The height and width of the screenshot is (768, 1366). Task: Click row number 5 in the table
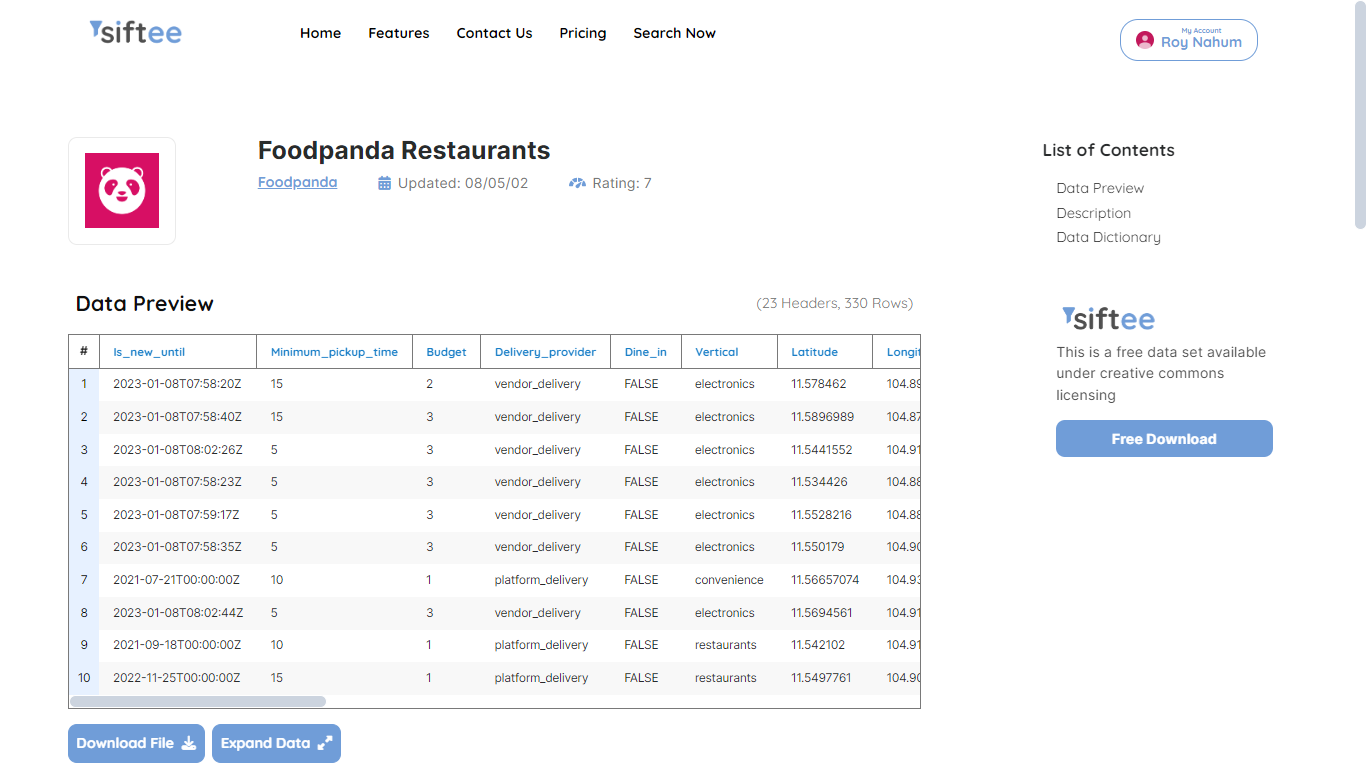tap(84, 515)
